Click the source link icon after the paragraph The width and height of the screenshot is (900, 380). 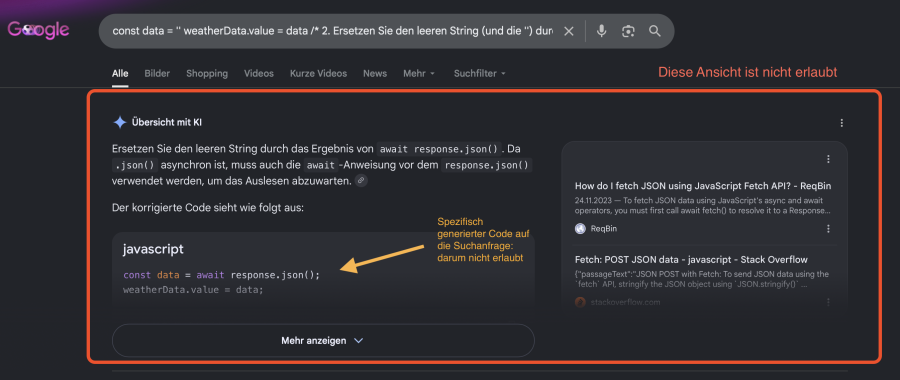[x=361, y=181]
